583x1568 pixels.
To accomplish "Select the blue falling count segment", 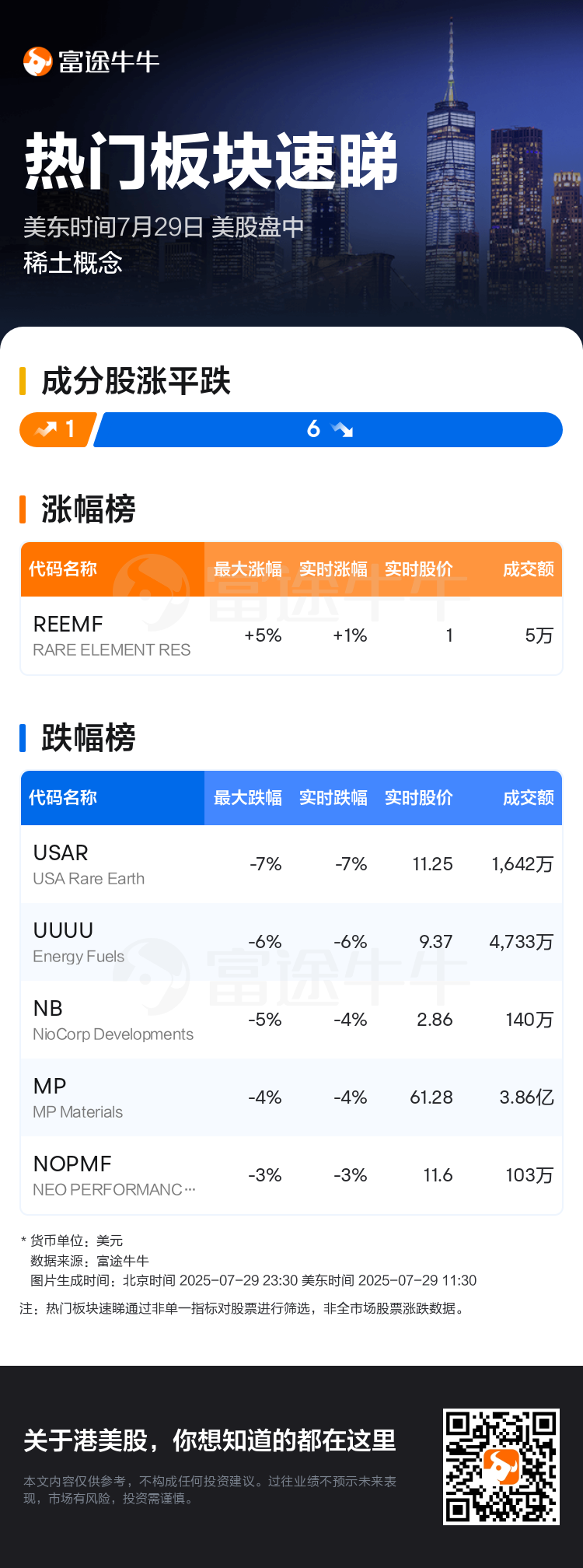I will (328, 429).
